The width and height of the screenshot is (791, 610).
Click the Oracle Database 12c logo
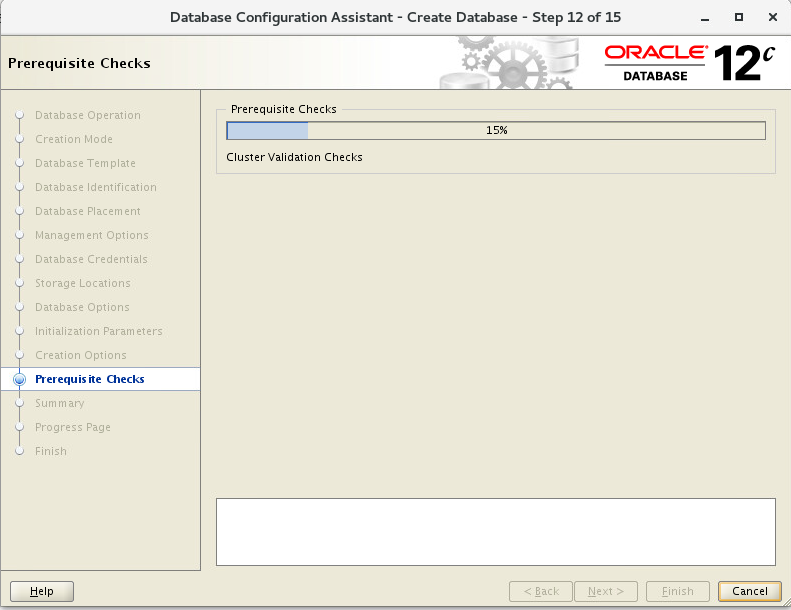pyautogui.click(x=690, y=63)
